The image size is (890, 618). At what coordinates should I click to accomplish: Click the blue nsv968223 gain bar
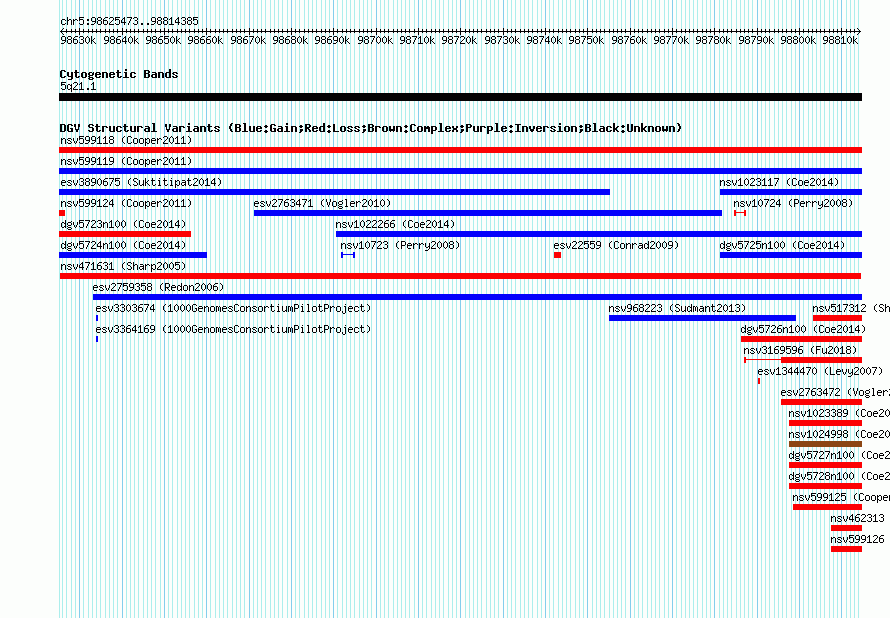(703, 318)
